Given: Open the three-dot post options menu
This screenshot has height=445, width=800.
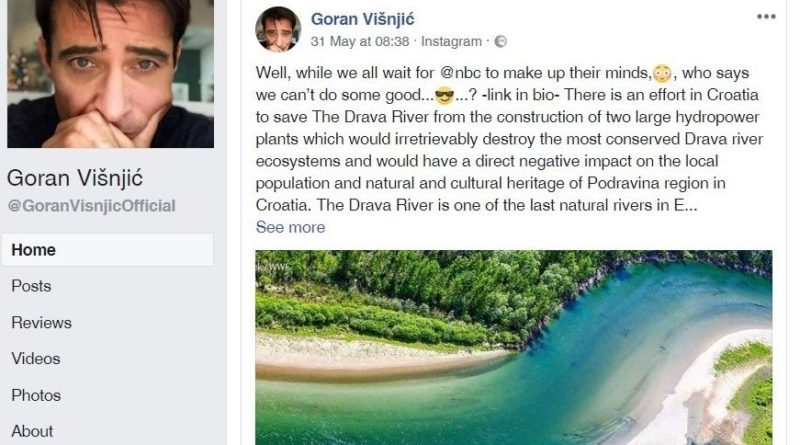Looking at the screenshot, I should tap(766, 17).
